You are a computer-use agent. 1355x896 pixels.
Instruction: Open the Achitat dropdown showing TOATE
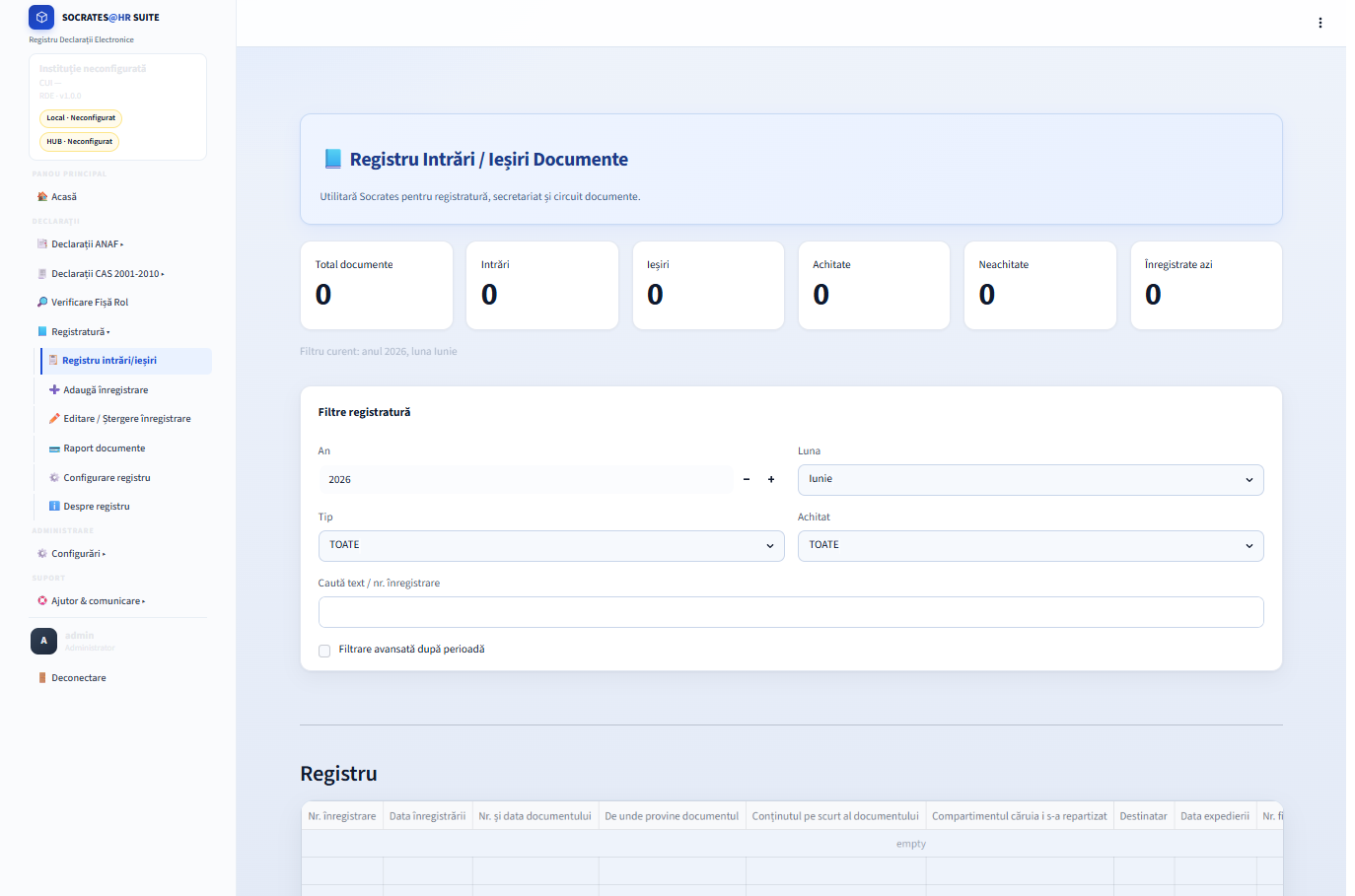coord(1031,546)
